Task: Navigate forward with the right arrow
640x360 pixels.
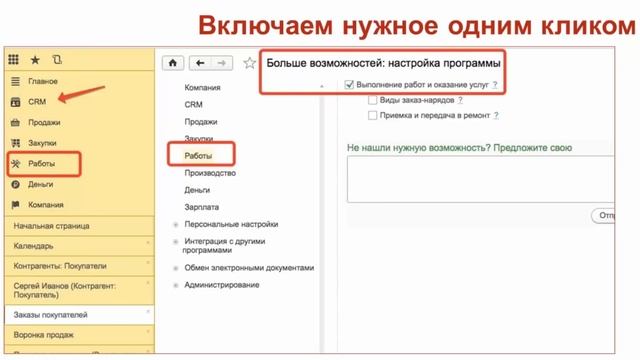Action: pyautogui.click(x=222, y=63)
